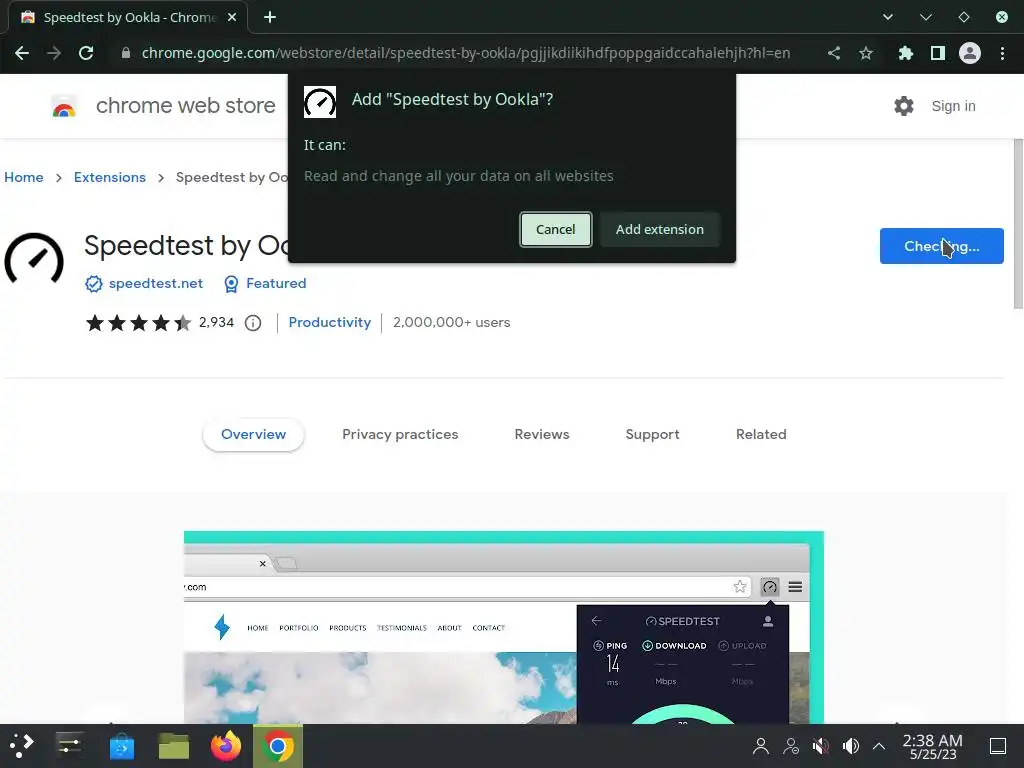Share this page using the share icon
Viewport: 1024px width, 768px height.
click(x=834, y=53)
